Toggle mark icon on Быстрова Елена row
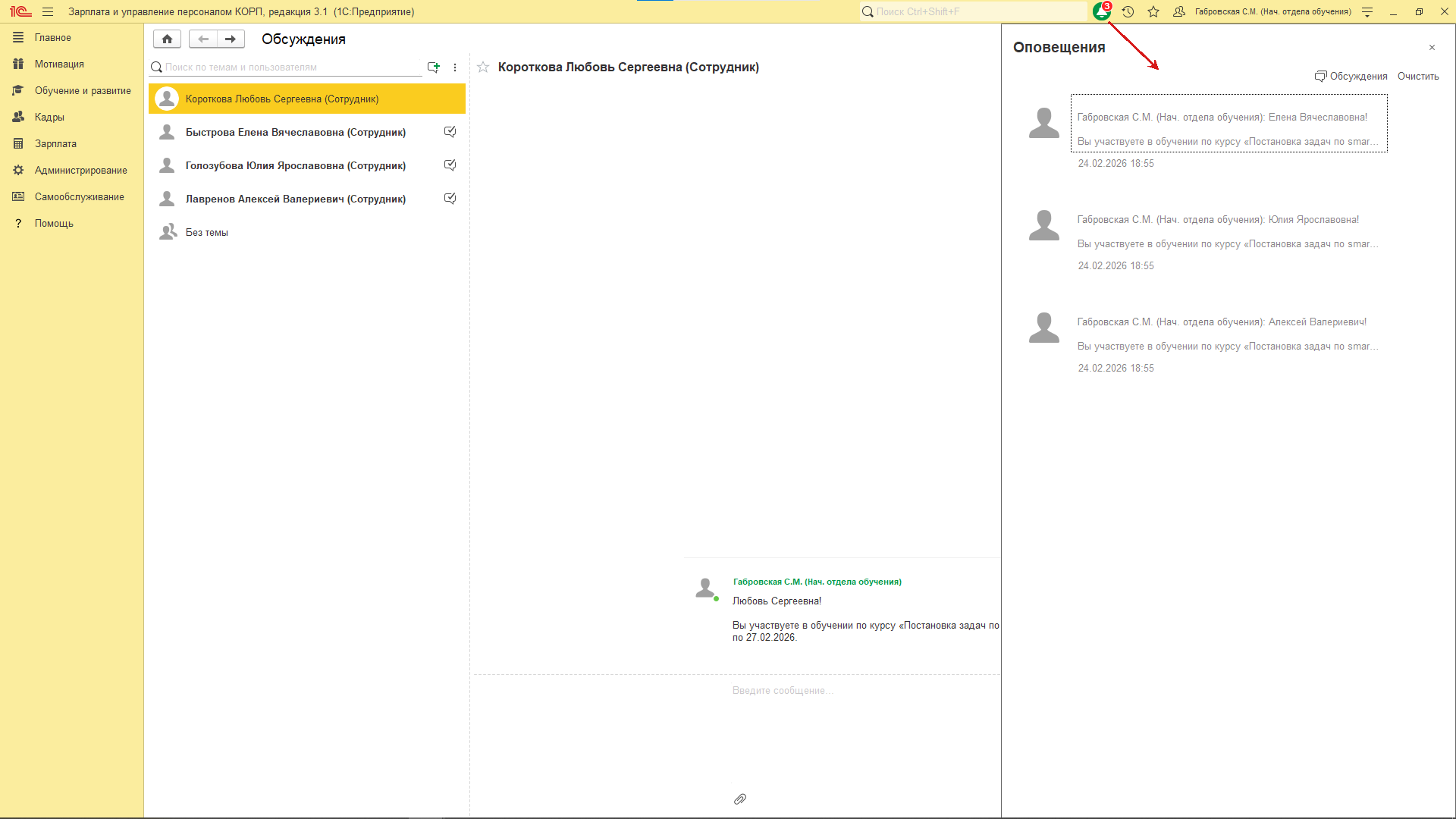 click(450, 132)
